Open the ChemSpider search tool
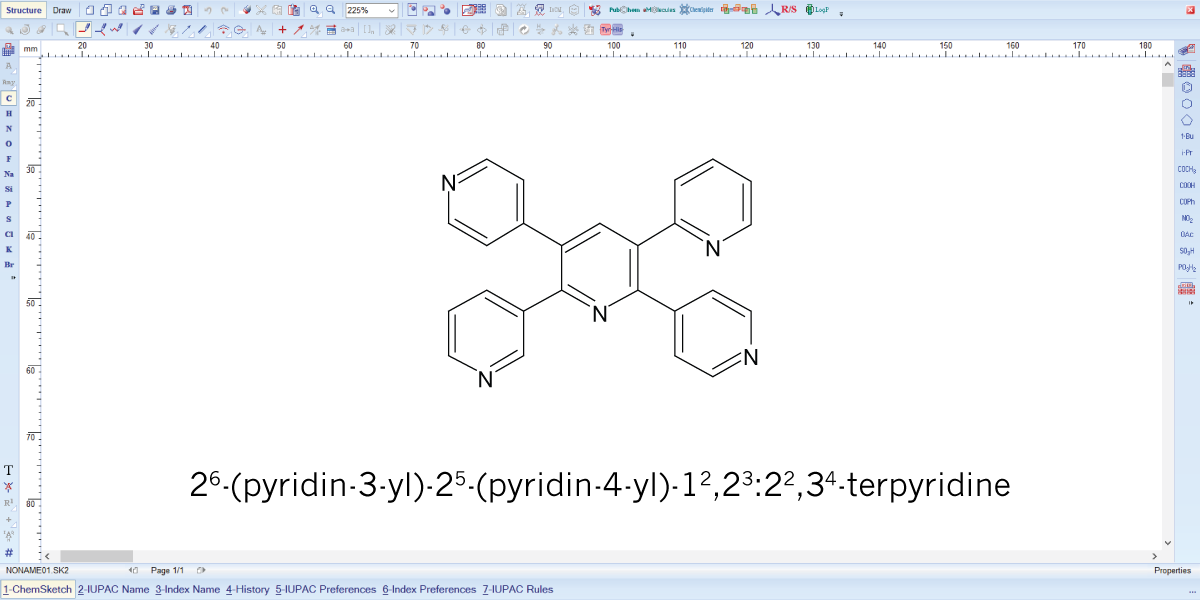 click(x=697, y=10)
